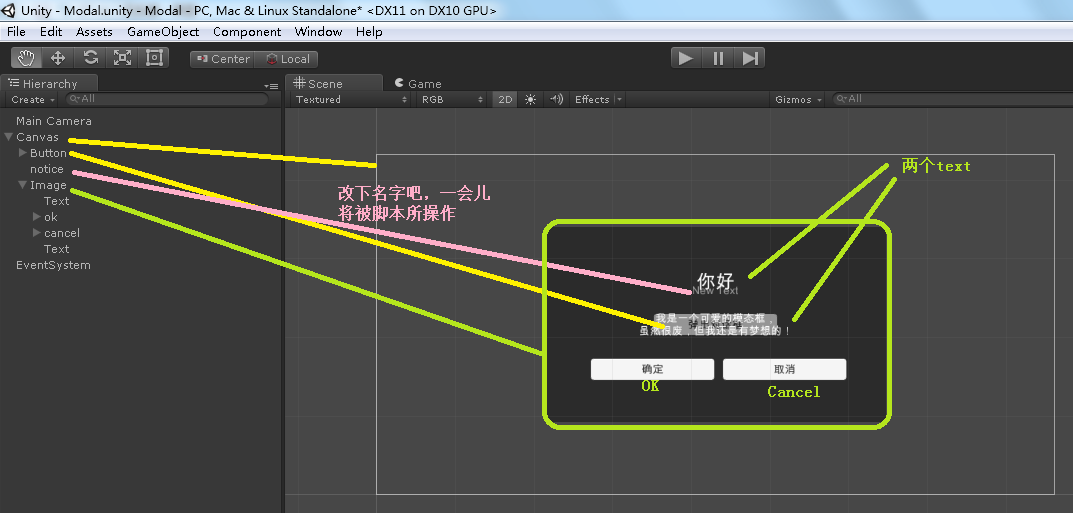This screenshot has height=513, width=1073.
Task: Select the Scale tool
Action: [122, 58]
